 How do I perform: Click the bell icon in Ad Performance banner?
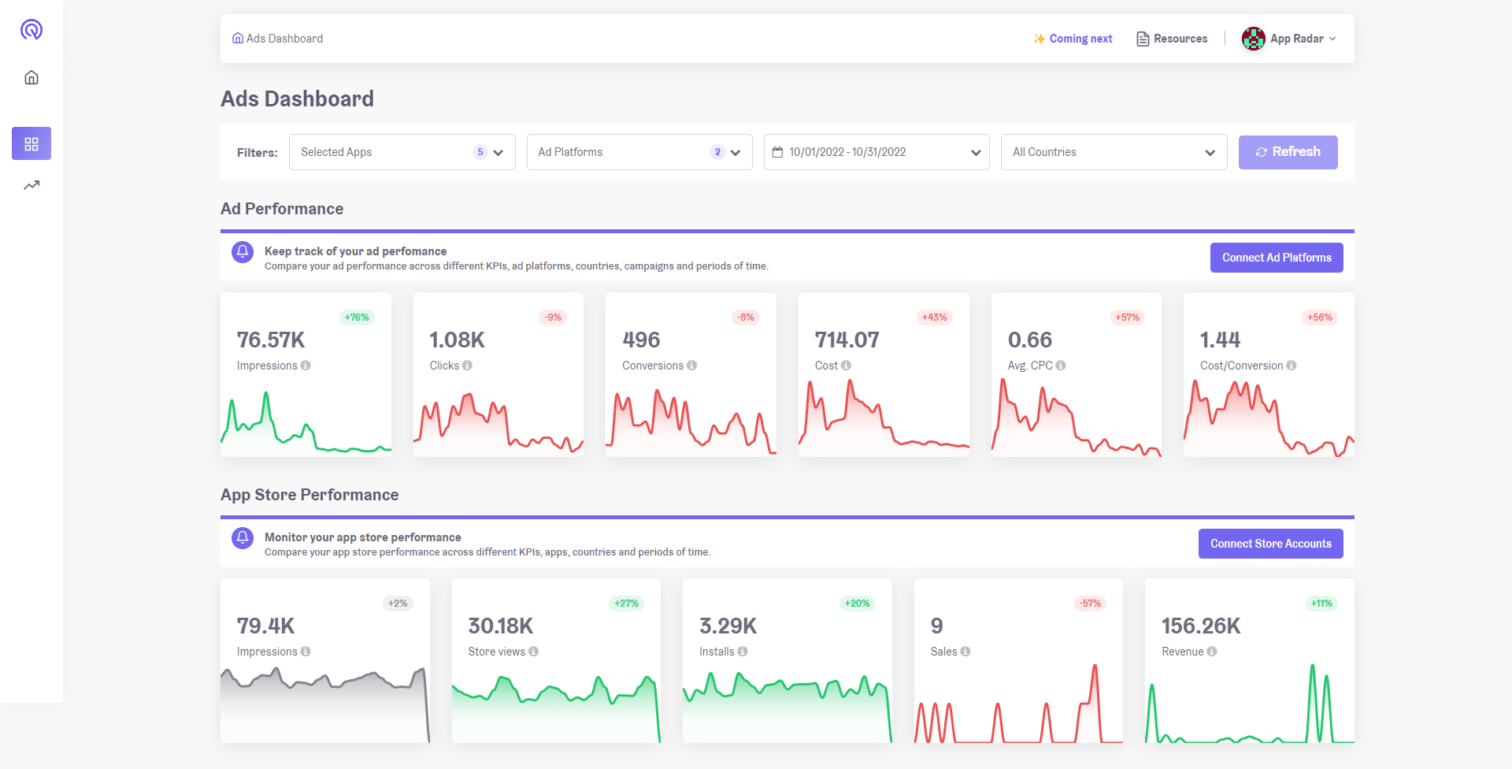tap(242, 252)
